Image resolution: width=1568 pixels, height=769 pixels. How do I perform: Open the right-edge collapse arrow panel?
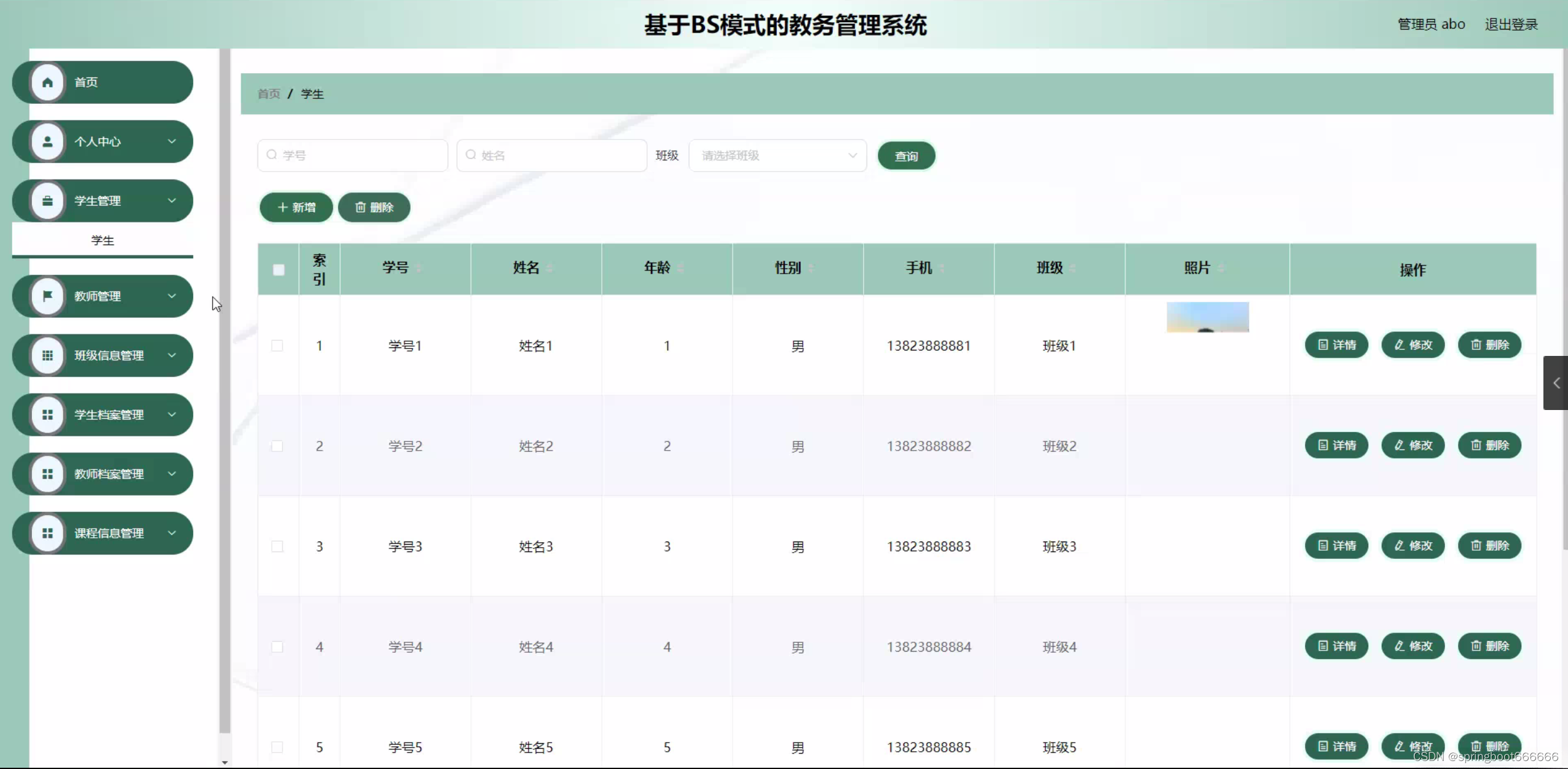click(1556, 383)
